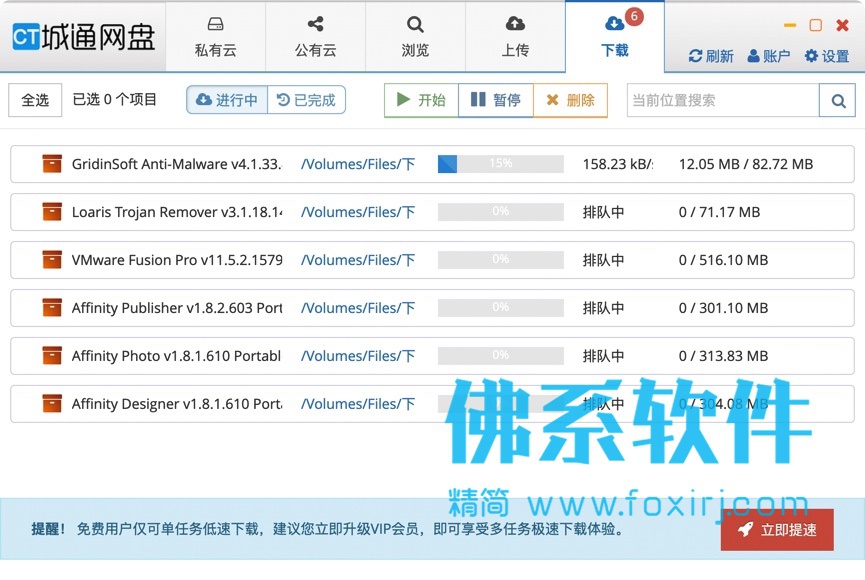Click 删除 to delete downloads
The height and width of the screenshot is (580, 865).
pos(570,100)
